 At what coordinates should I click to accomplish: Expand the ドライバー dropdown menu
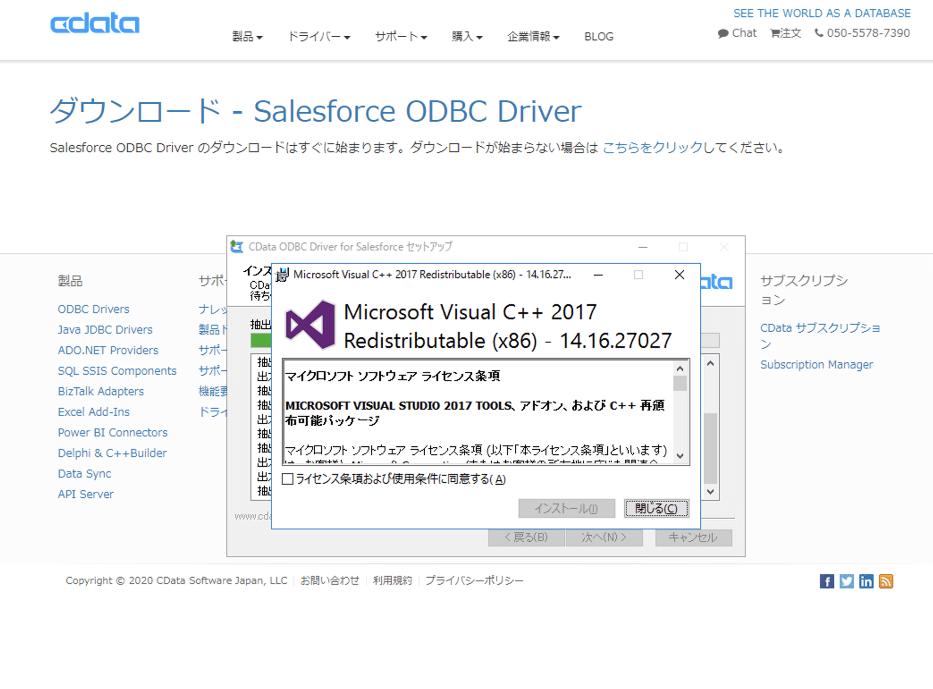coord(319,37)
